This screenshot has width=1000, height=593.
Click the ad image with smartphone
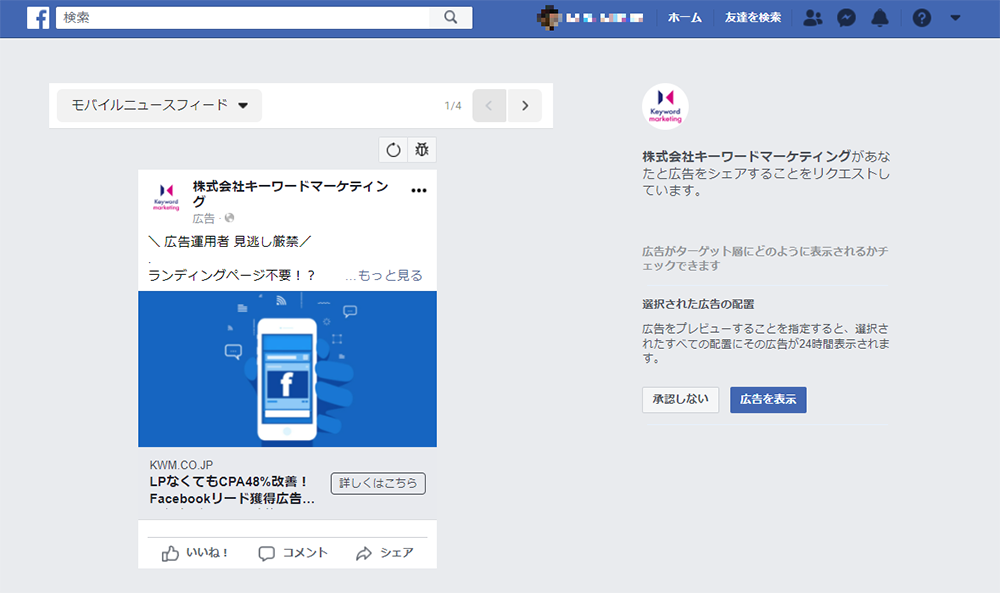click(288, 369)
